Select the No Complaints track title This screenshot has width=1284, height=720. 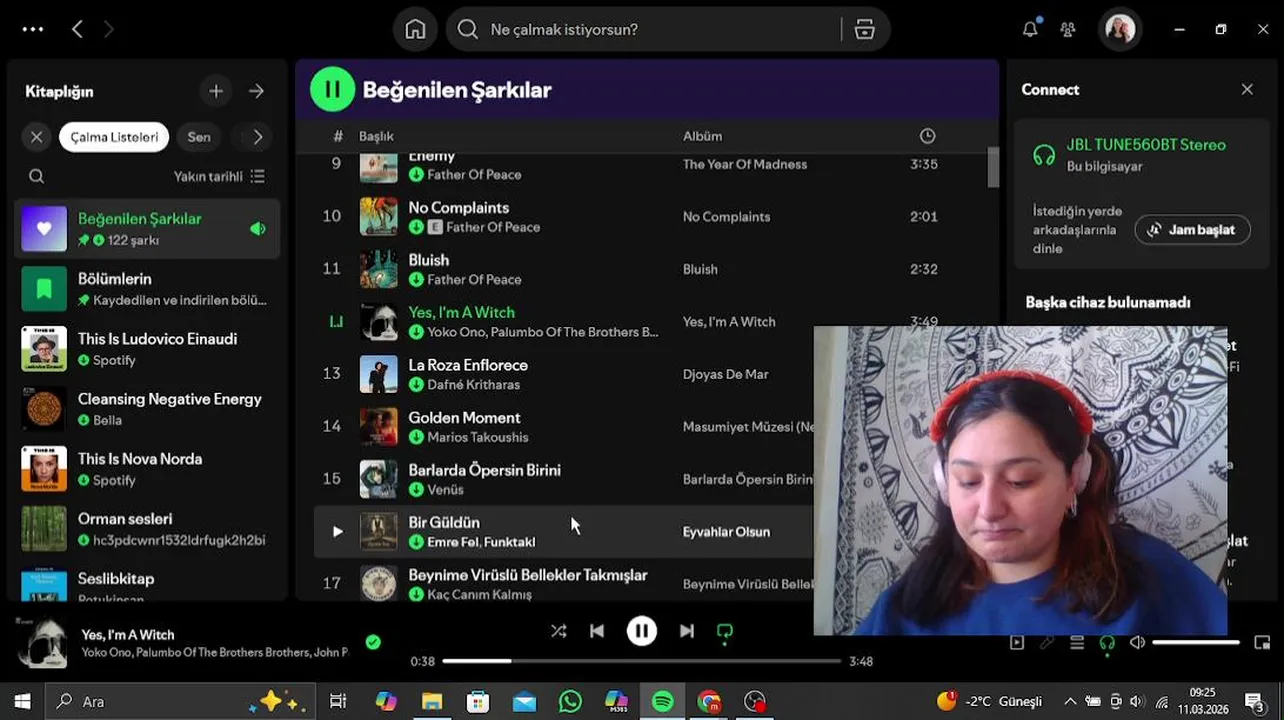(459, 208)
